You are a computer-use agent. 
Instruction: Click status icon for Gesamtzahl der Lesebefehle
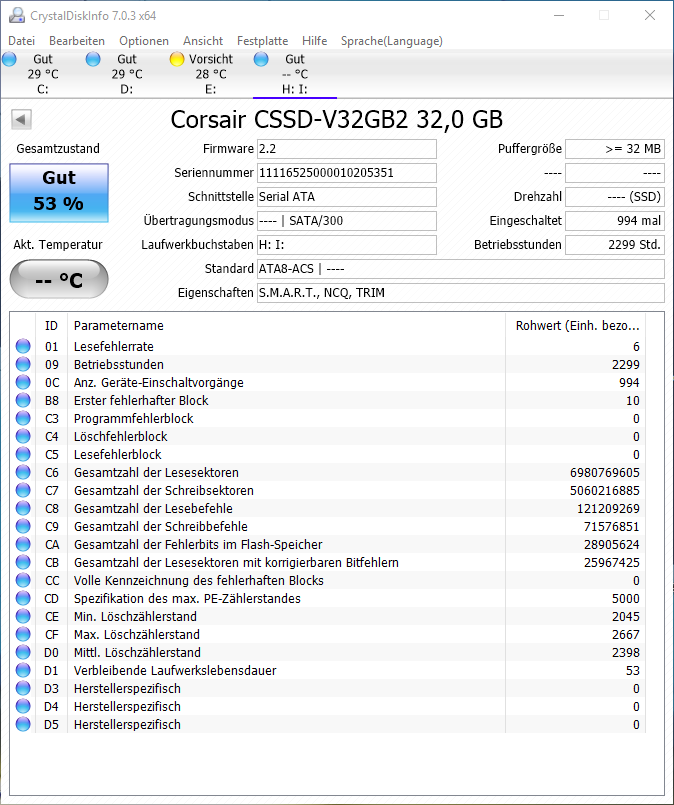coord(23,508)
